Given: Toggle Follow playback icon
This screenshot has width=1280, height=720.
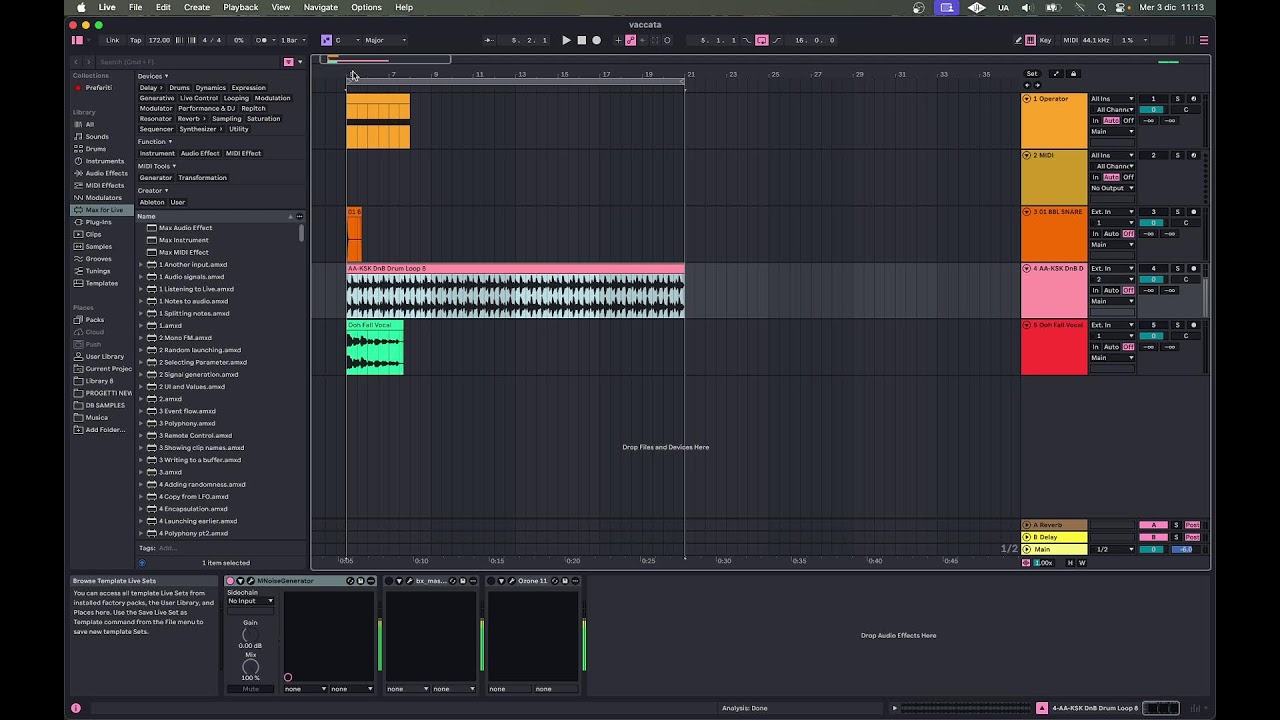Looking at the screenshot, I should tap(490, 40).
